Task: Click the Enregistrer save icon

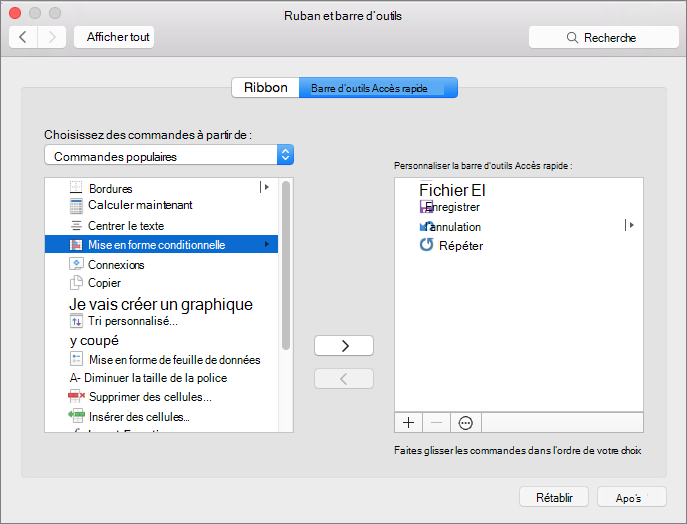Action: pos(425,206)
